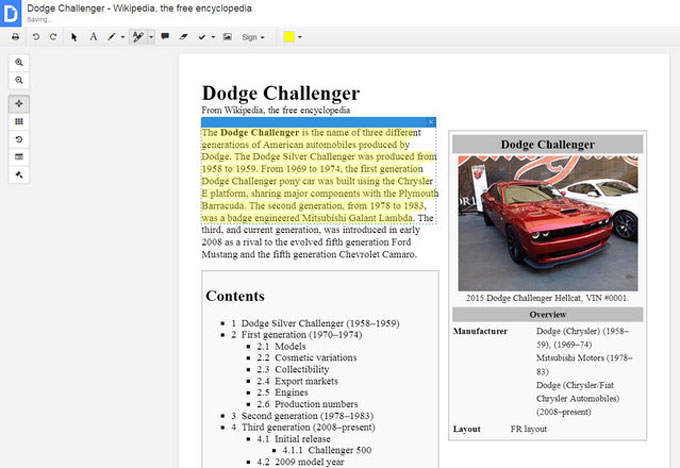Click the yellow color swatch
Image resolution: width=680 pixels, height=468 pixels.
coord(289,37)
